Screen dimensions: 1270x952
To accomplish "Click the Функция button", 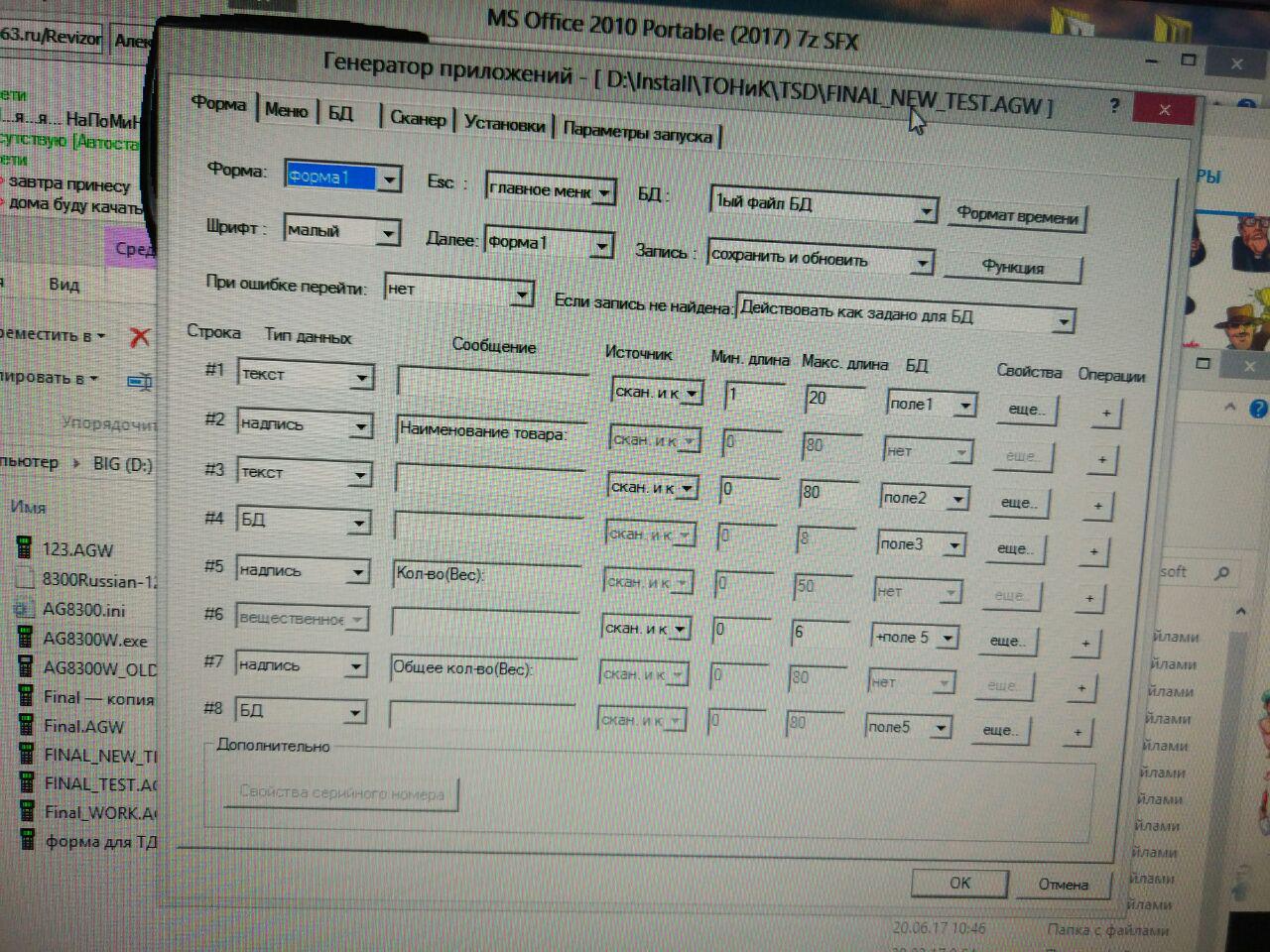I will 1012,267.
